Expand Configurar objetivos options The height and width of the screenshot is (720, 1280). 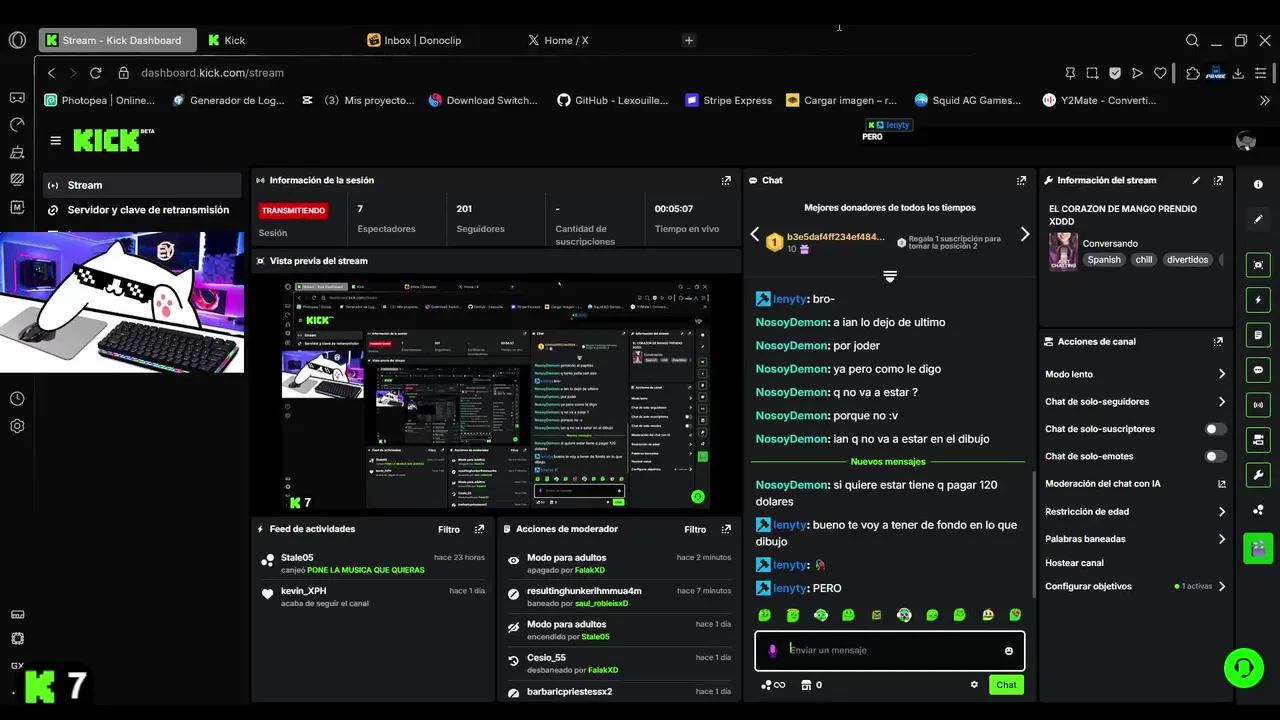pos(1222,587)
